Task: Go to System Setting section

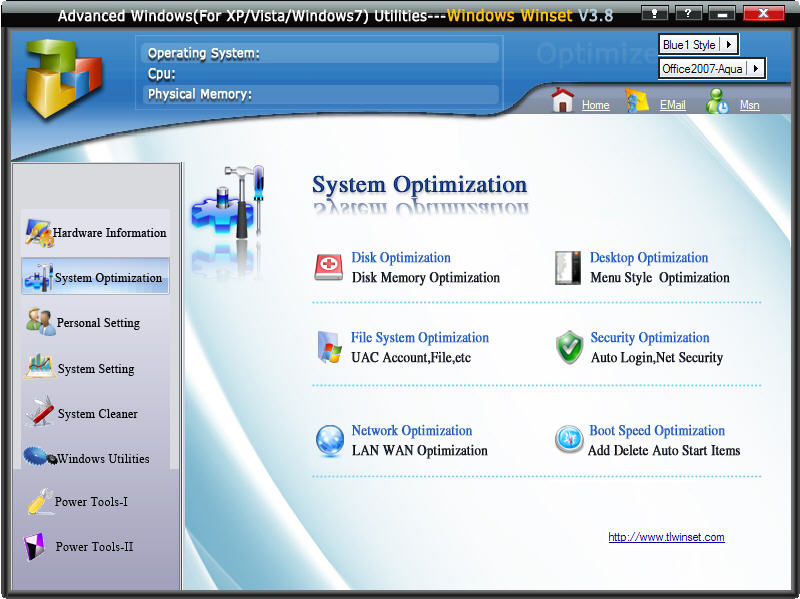Action: pos(95,368)
